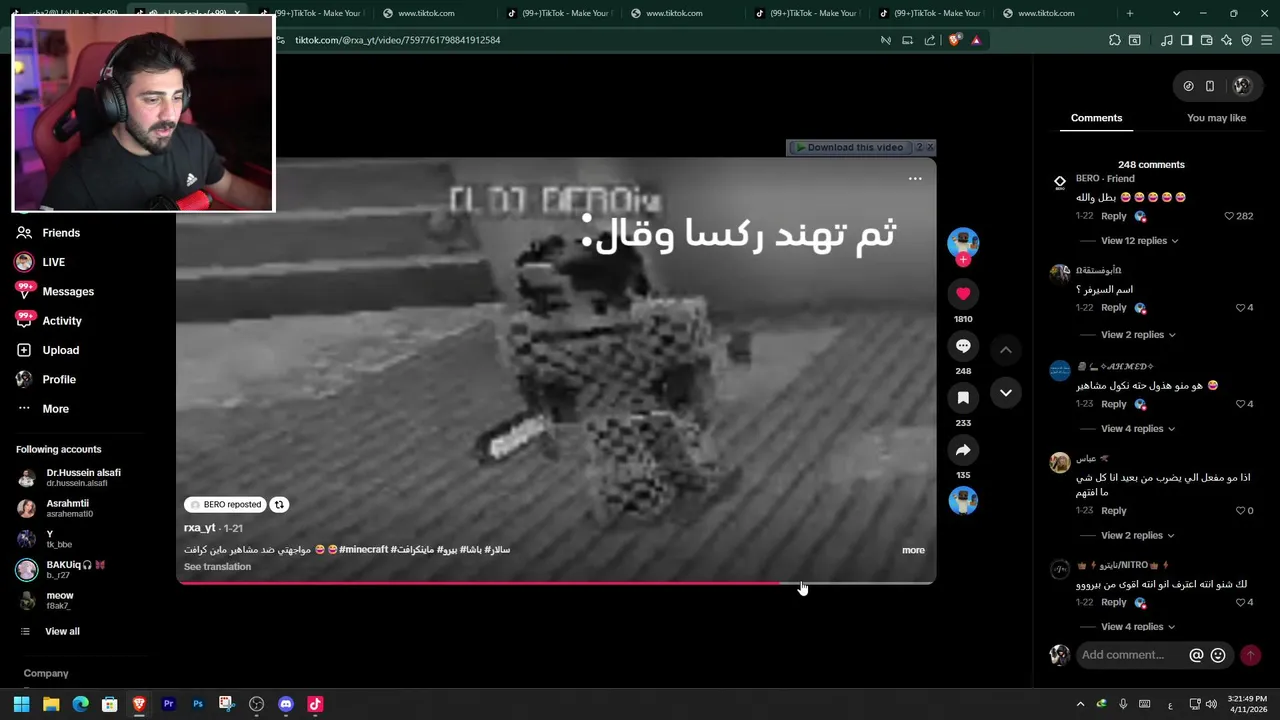Open the Brave Shields lion icon
The height and width of the screenshot is (720, 1280).
[x=955, y=40]
